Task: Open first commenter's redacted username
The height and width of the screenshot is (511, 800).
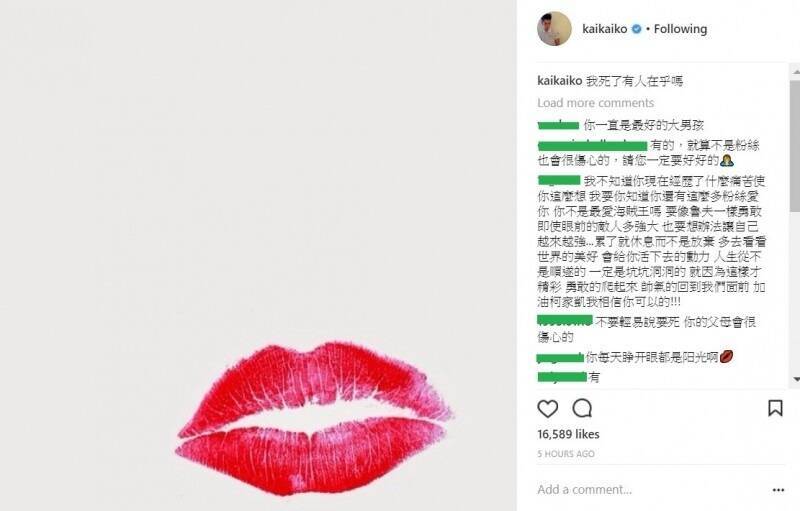Action: (558, 125)
